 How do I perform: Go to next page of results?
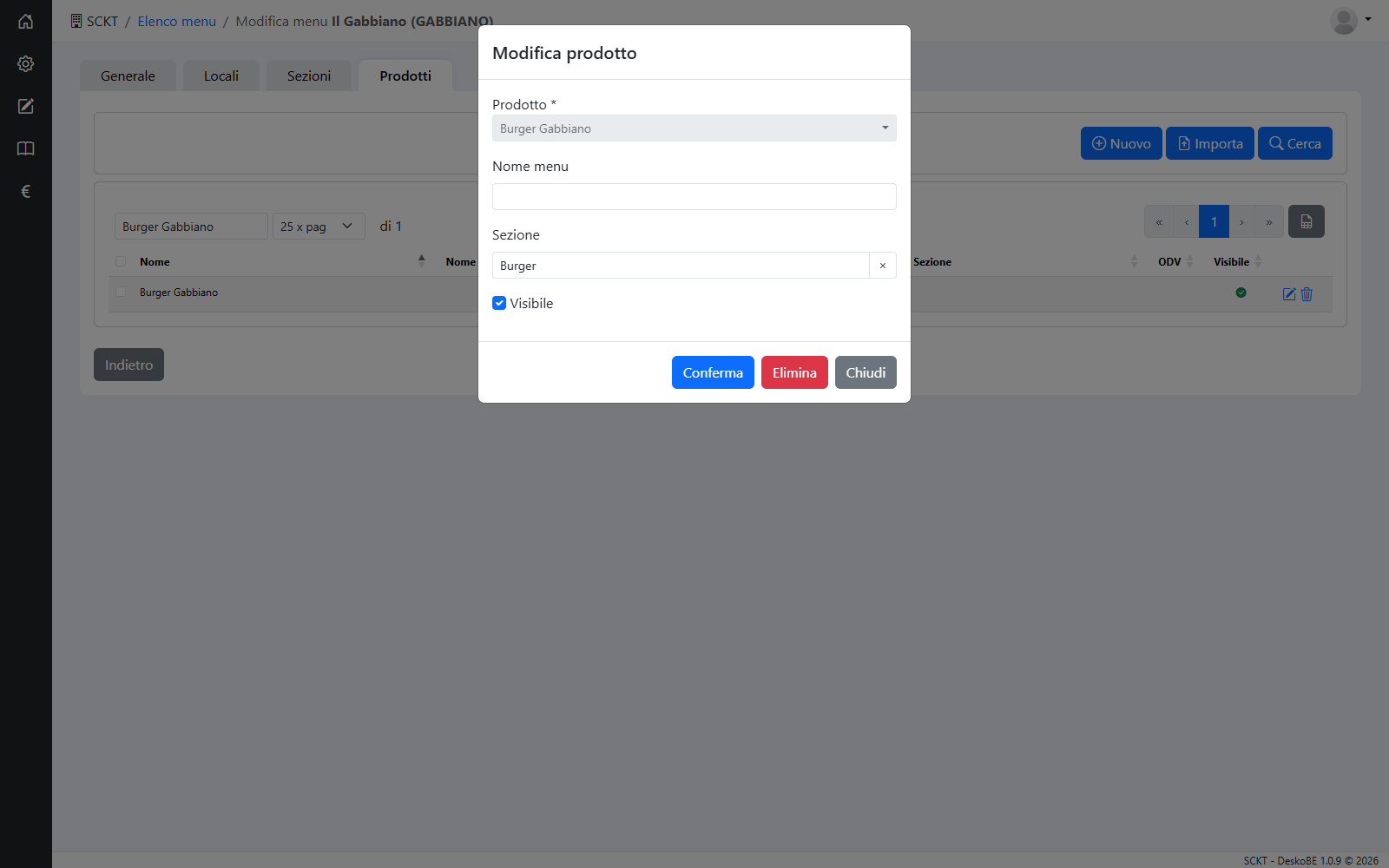pos(1241,222)
